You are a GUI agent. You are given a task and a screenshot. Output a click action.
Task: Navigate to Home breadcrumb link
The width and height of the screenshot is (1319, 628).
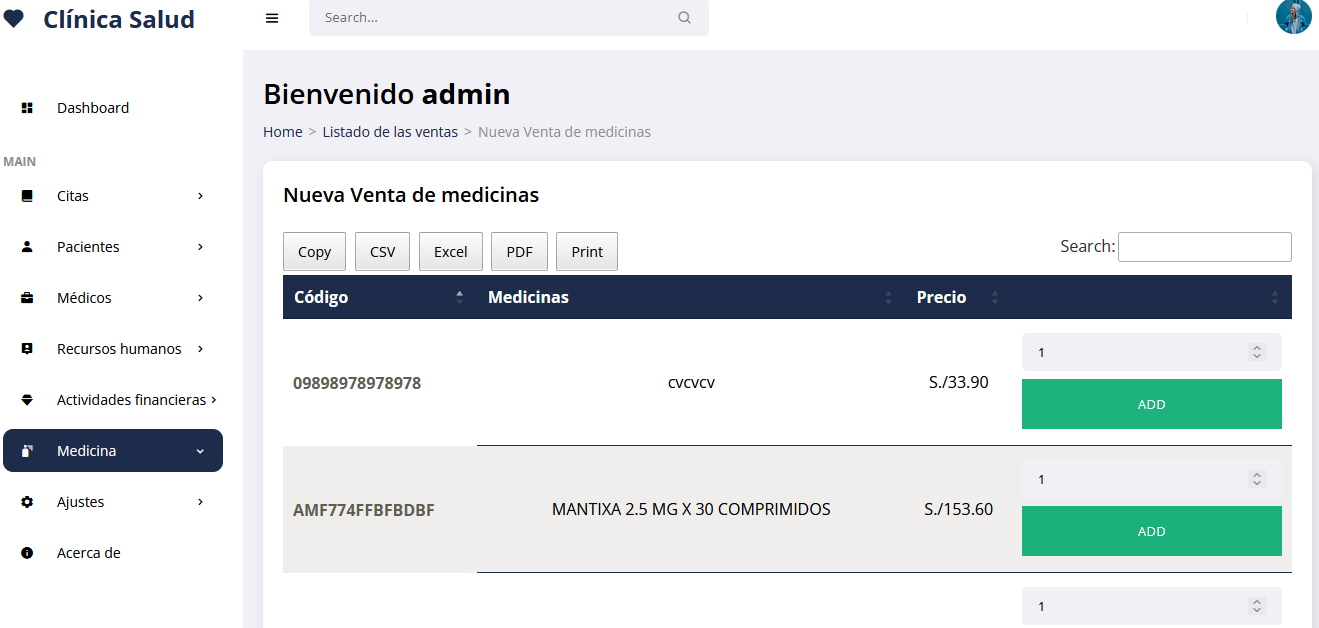pyautogui.click(x=282, y=132)
